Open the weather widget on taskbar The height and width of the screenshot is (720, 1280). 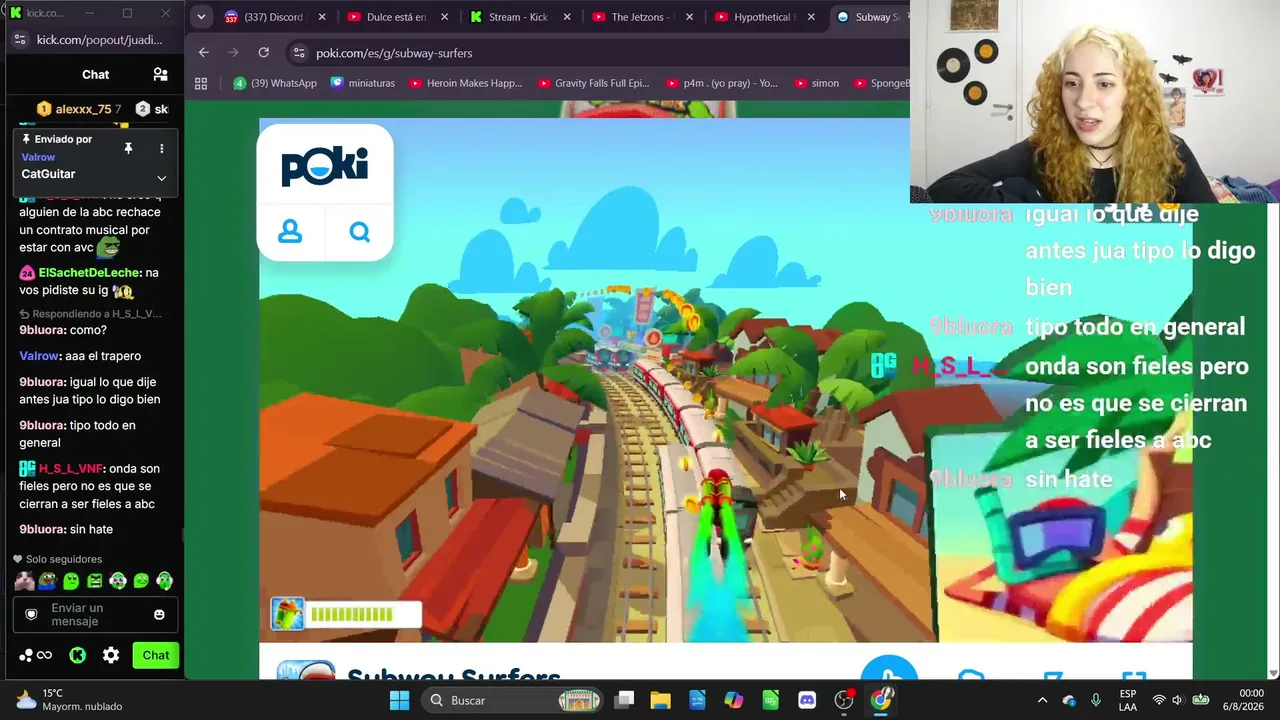point(68,700)
